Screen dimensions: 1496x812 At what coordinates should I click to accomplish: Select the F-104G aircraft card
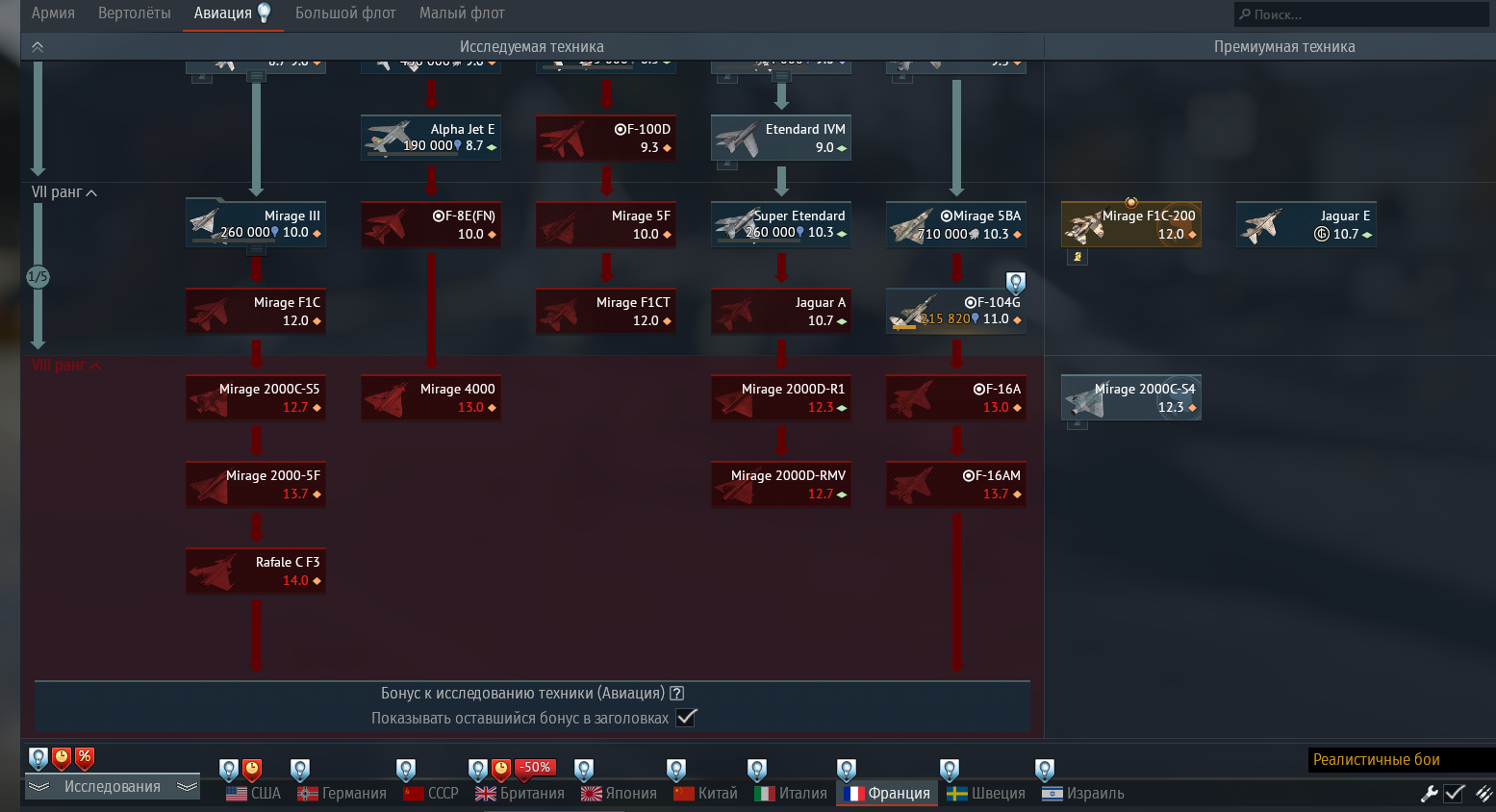click(956, 311)
